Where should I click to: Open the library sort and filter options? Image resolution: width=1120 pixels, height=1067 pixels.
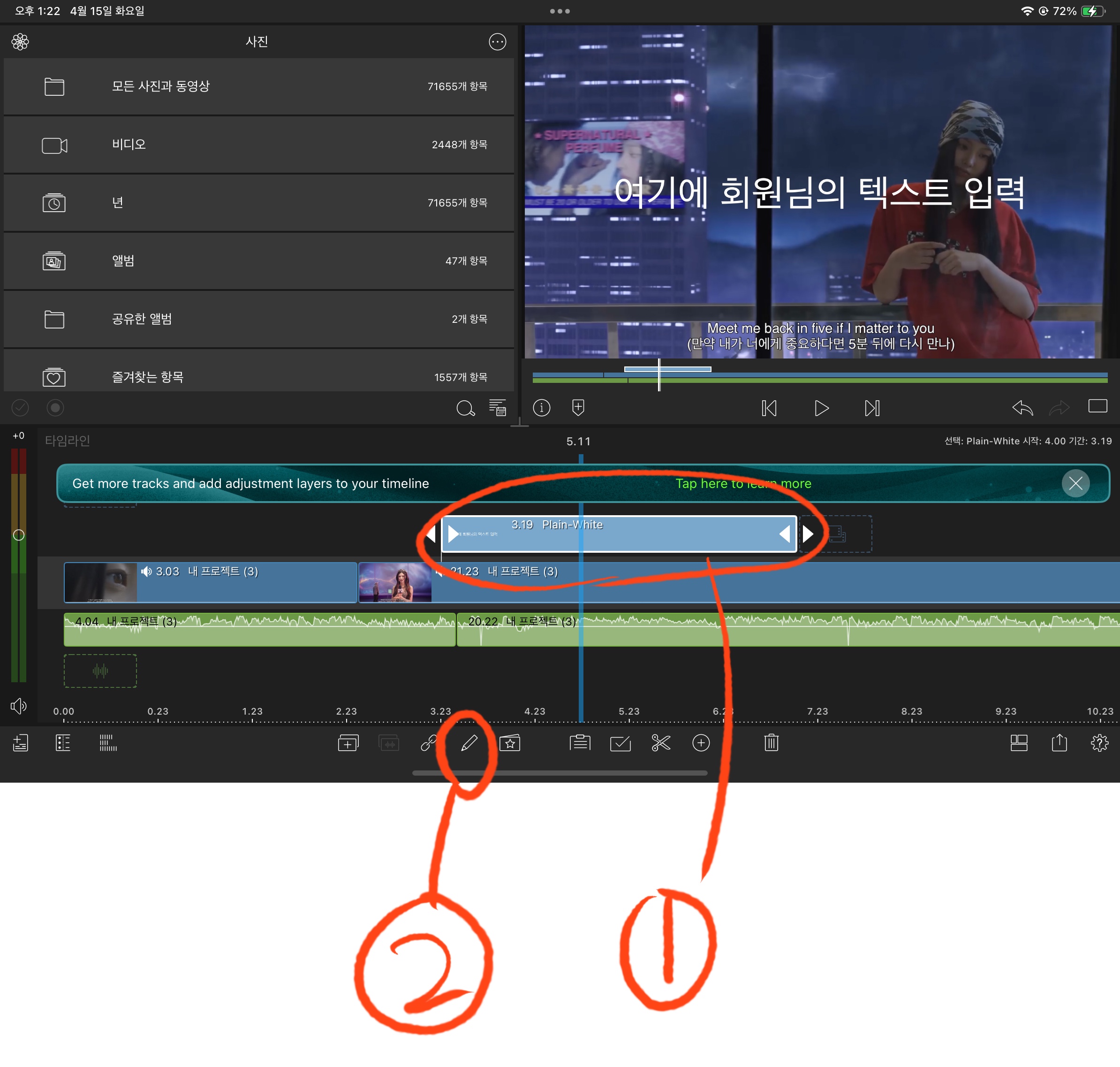pyautogui.click(x=498, y=408)
